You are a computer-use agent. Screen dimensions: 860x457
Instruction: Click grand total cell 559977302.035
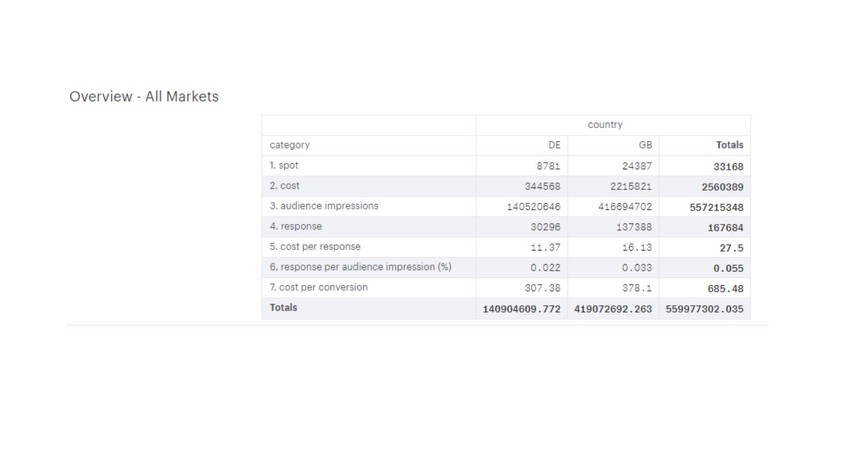coord(705,309)
